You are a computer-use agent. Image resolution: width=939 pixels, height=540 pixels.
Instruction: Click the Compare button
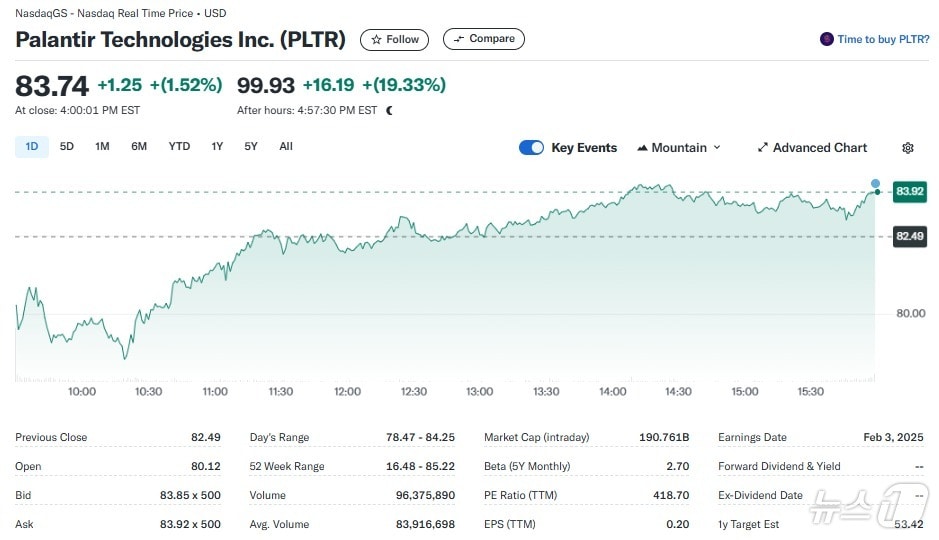pyautogui.click(x=483, y=40)
